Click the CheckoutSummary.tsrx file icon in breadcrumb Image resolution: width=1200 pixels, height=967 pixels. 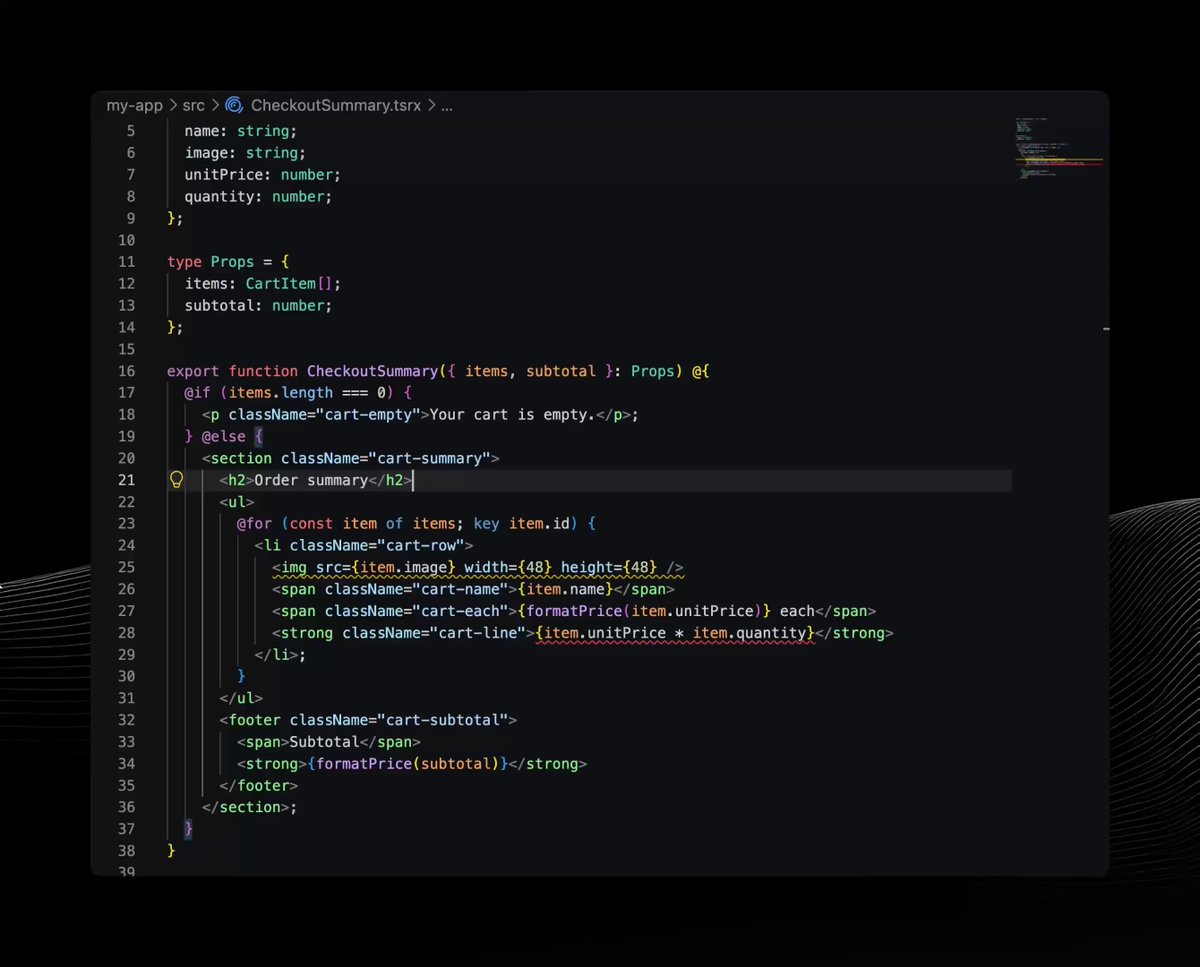(234, 105)
